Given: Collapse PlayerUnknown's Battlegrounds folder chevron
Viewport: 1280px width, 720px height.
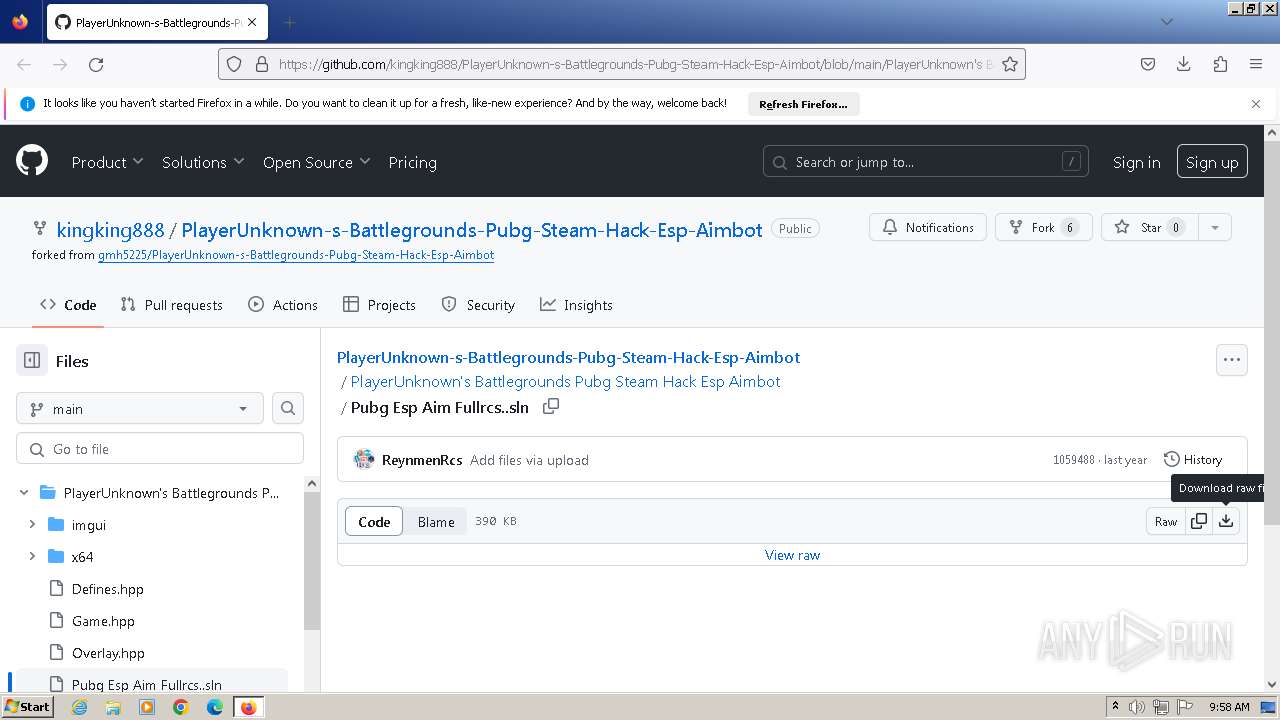Looking at the screenshot, I should [x=24, y=493].
